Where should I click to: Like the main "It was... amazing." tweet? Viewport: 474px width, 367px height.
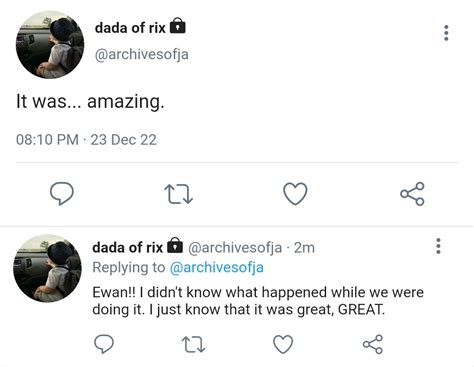pos(295,194)
